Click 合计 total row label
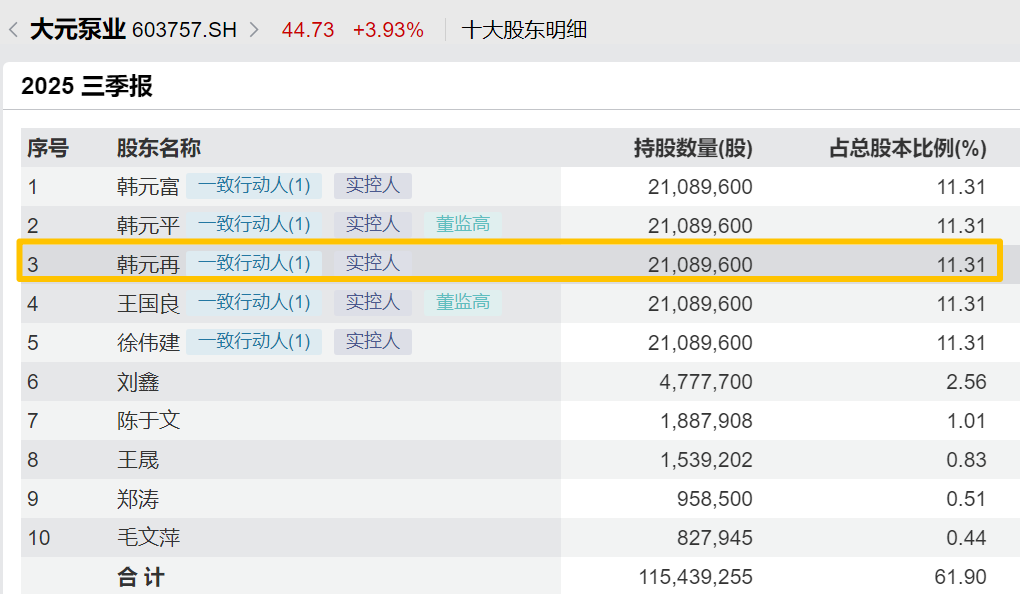 click(x=141, y=577)
